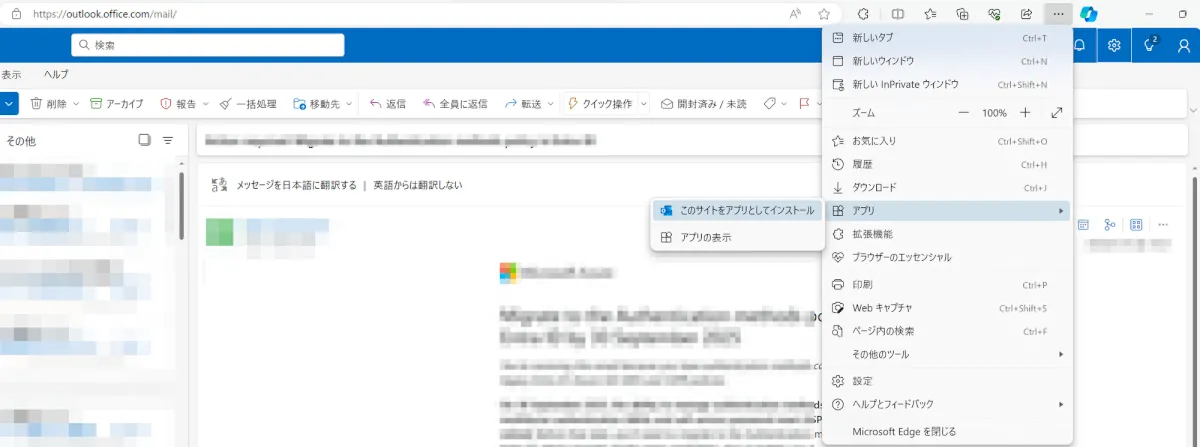Image resolution: width=1200 pixels, height=447 pixels.
Task: Click Reply all (全員に返信) button
Action: (455, 103)
